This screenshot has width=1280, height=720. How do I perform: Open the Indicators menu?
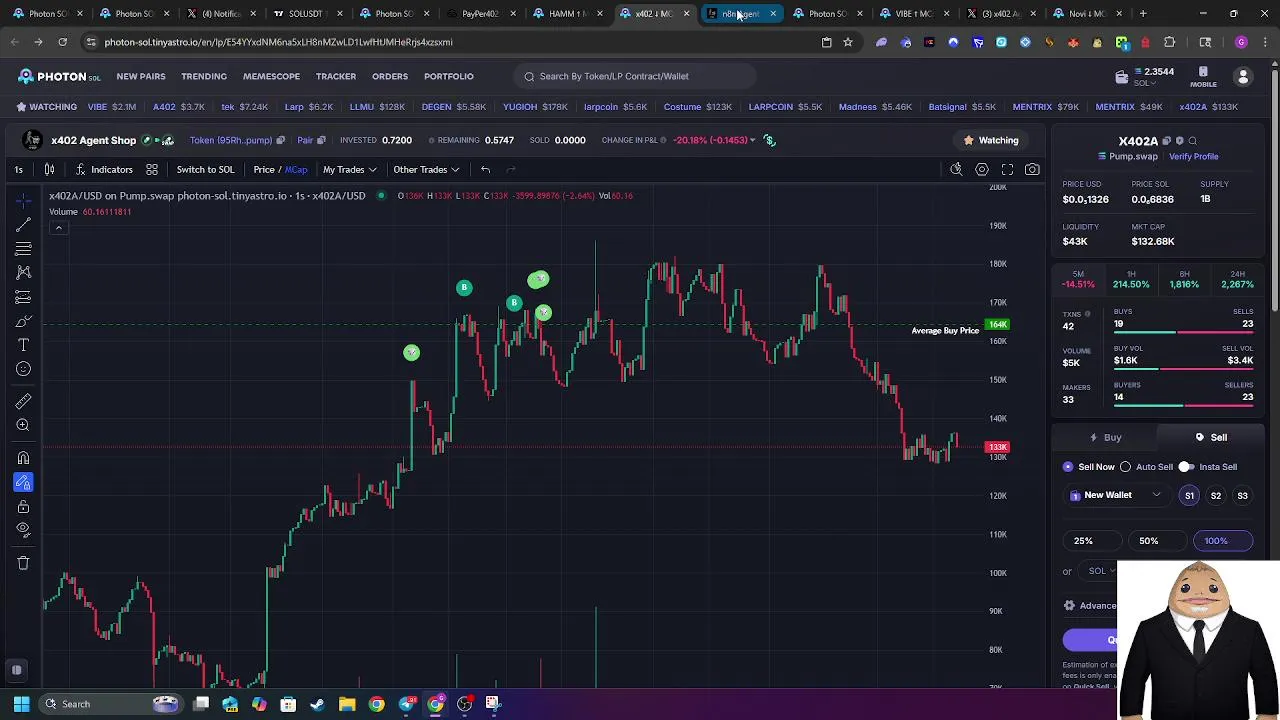(104, 169)
